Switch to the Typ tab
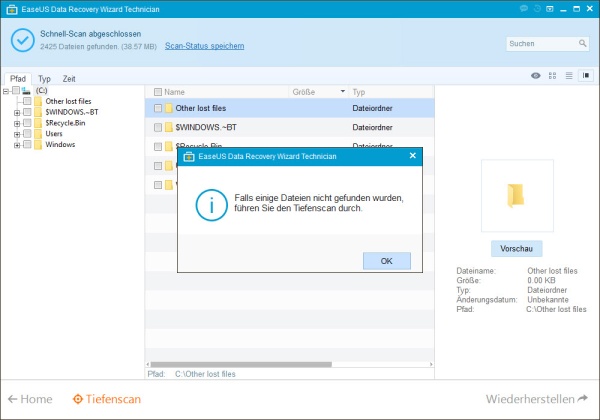The height and width of the screenshot is (420, 600). pyautogui.click(x=44, y=79)
